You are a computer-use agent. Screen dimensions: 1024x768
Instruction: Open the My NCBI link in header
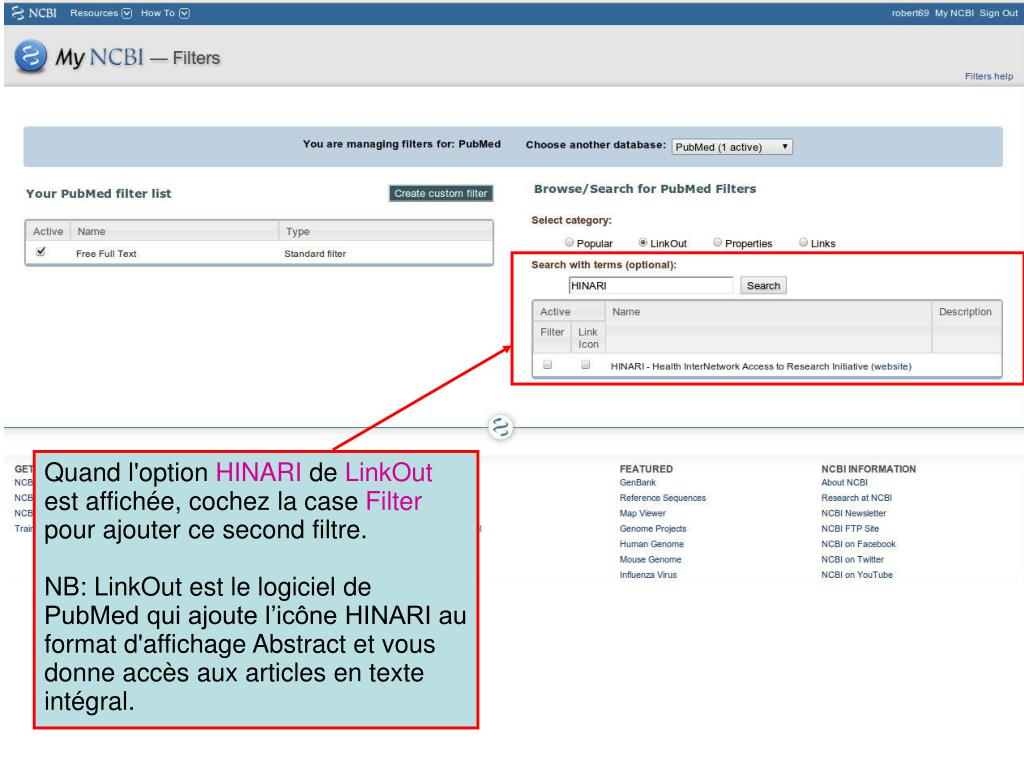point(953,13)
